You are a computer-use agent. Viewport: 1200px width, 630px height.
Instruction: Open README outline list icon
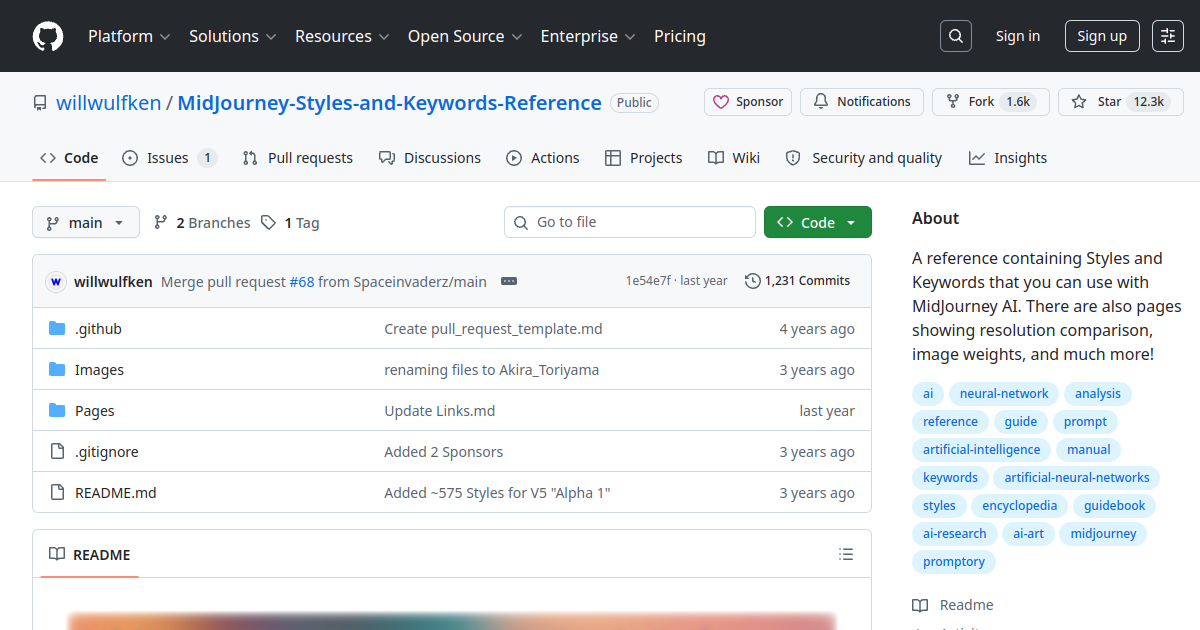coord(846,555)
